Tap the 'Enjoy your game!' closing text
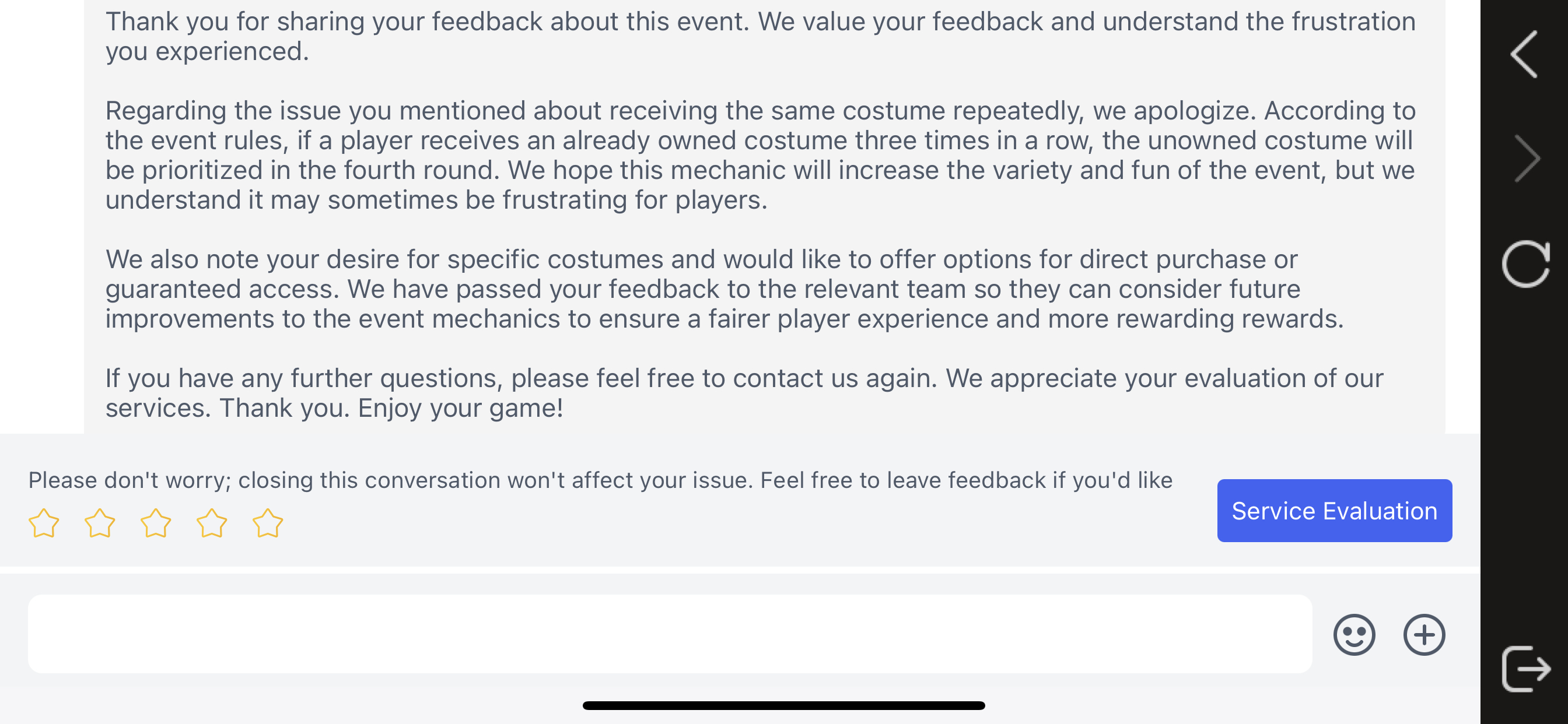Screen dimensions: 1568x724 460,408
